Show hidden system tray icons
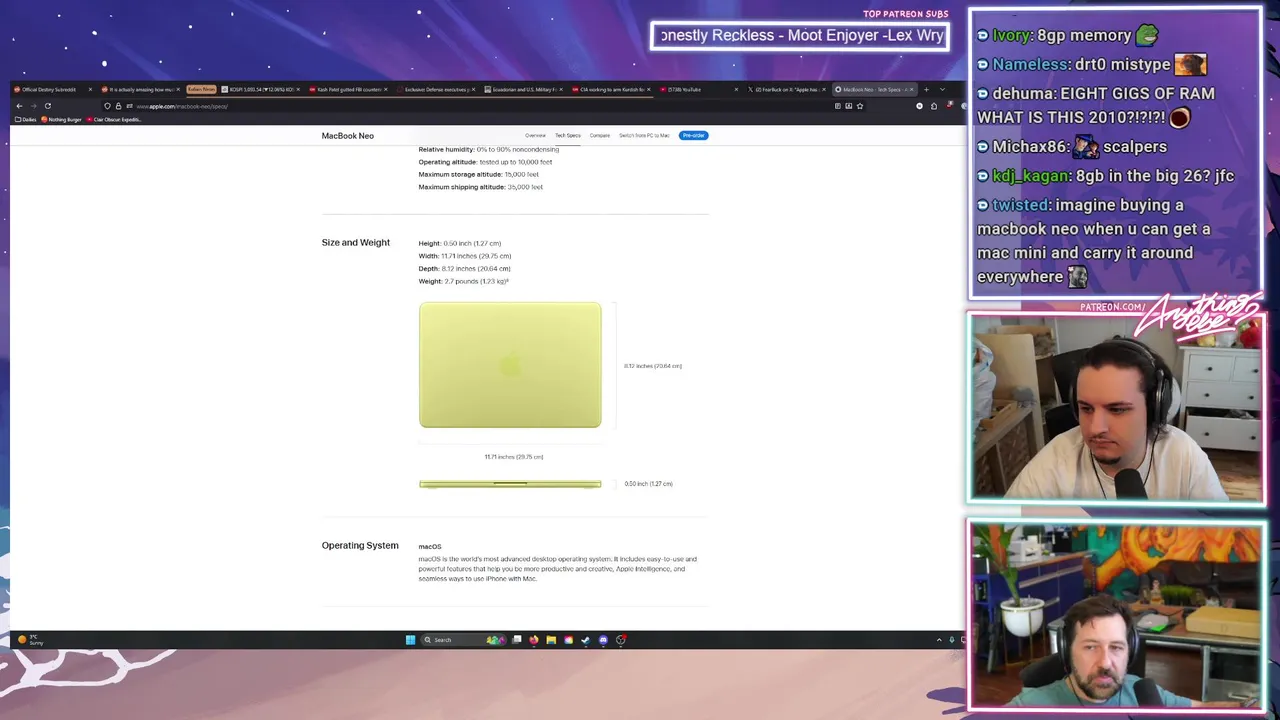The width and height of the screenshot is (1280, 720). click(939, 640)
